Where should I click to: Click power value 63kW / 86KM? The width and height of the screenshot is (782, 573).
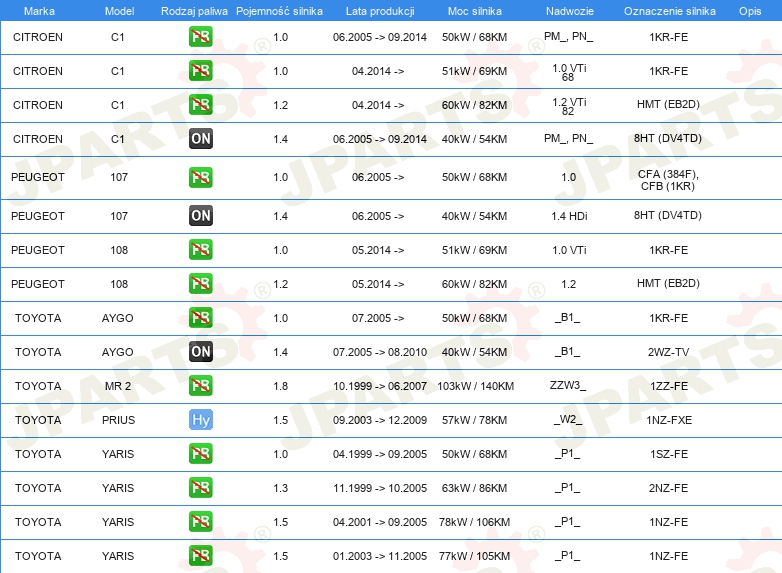[474, 488]
